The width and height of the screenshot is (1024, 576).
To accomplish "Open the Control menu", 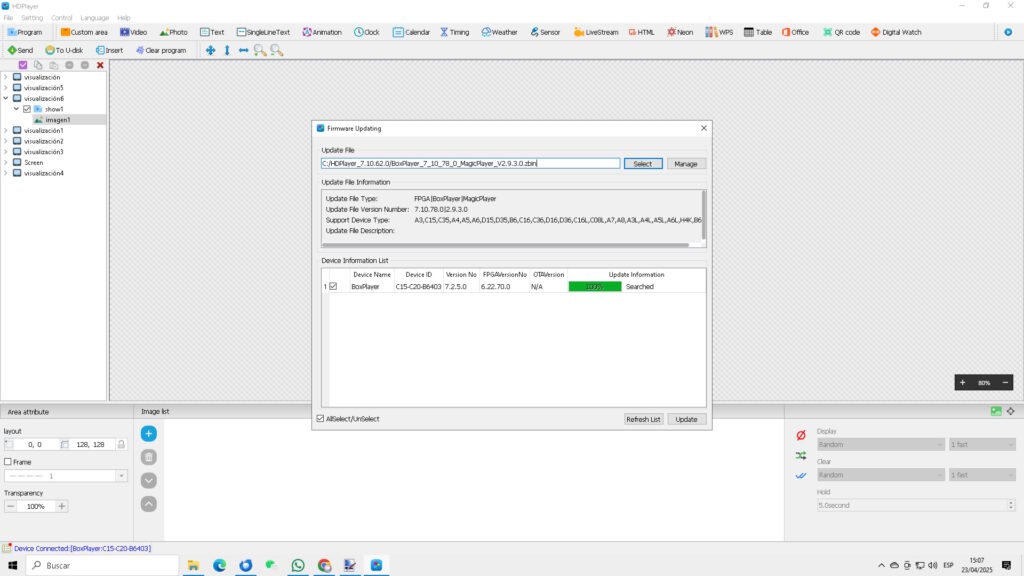I will click(61, 18).
